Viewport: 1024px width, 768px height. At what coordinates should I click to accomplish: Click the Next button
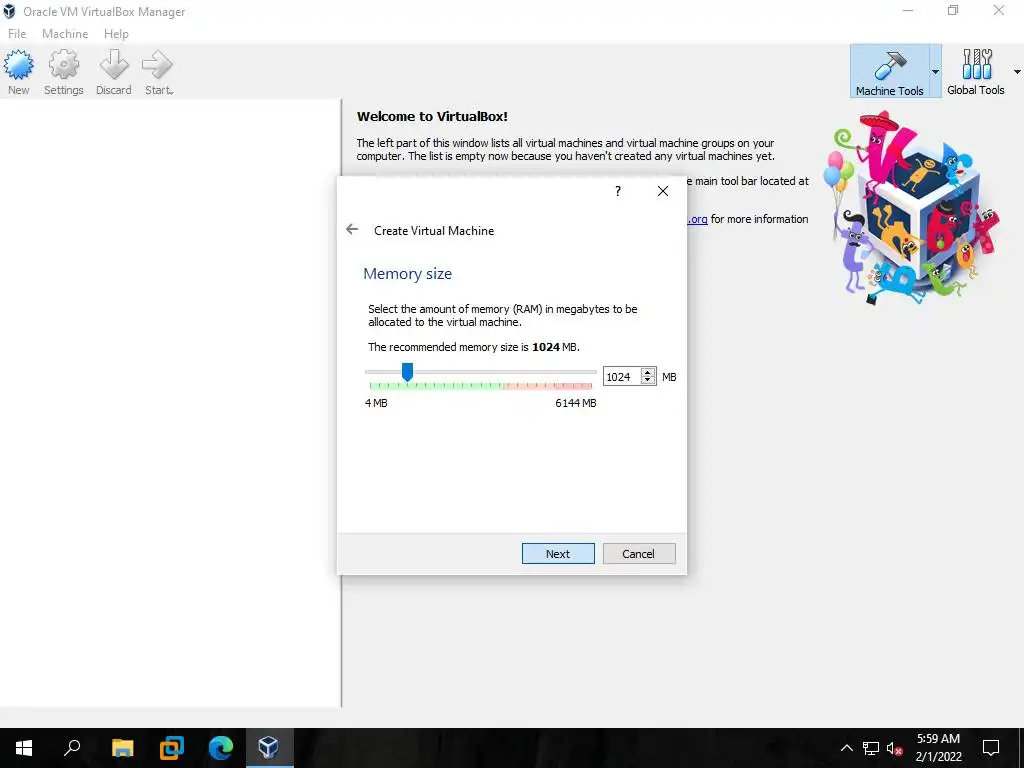[x=558, y=553]
